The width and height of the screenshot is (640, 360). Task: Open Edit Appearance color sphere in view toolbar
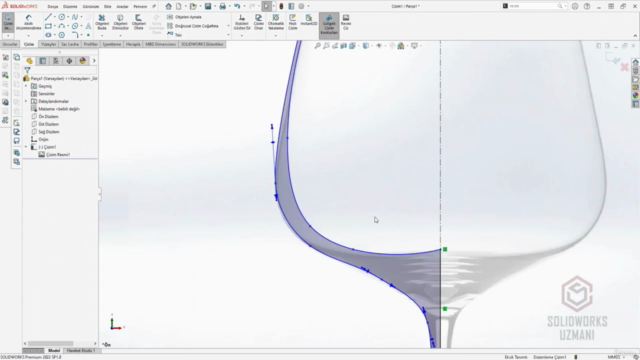tap(401, 46)
